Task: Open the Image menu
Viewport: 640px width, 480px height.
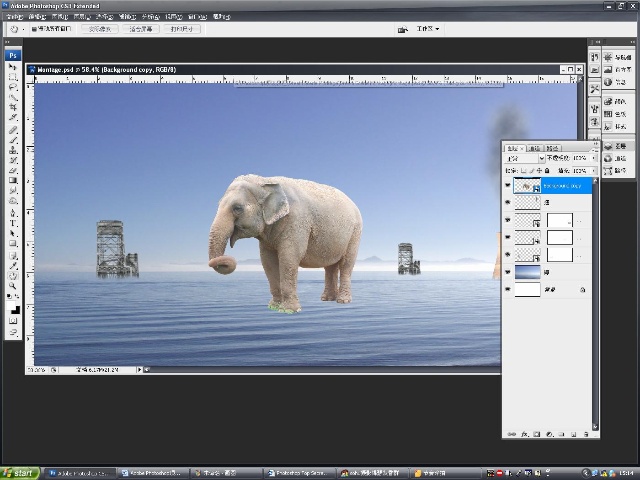Action: click(x=60, y=17)
